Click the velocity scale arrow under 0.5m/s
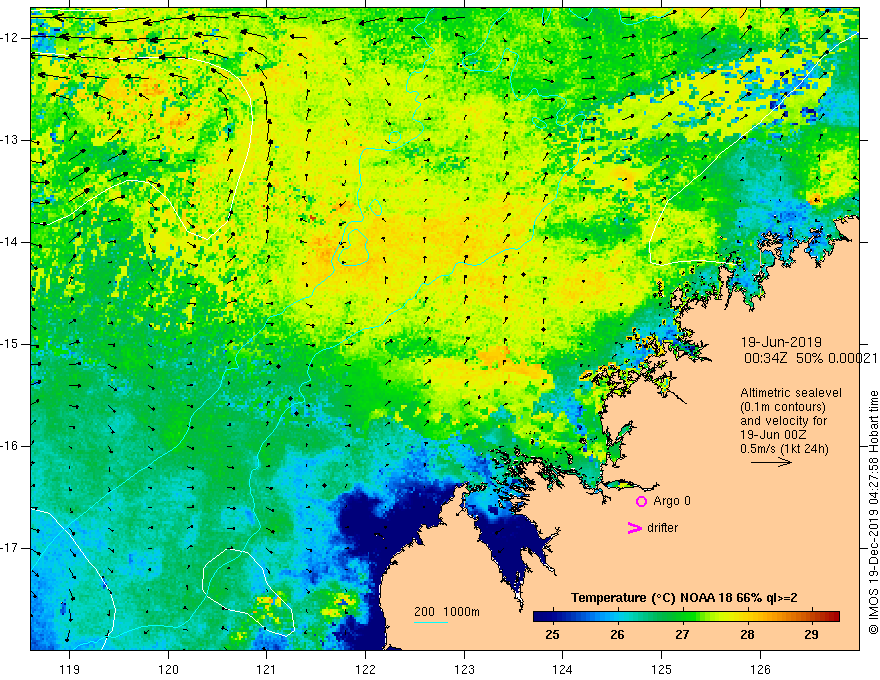The image size is (880, 680). click(x=771, y=462)
